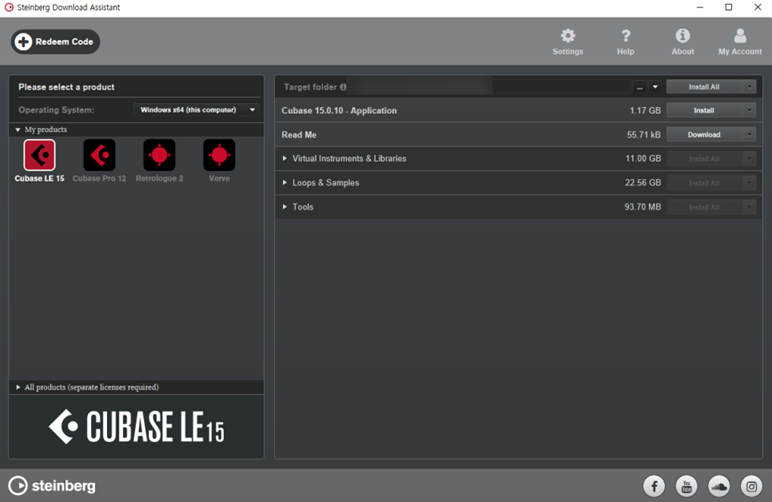Select the Cubase LE 15 product icon
Image resolution: width=772 pixels, height=502 pixels.
(39, 155)
